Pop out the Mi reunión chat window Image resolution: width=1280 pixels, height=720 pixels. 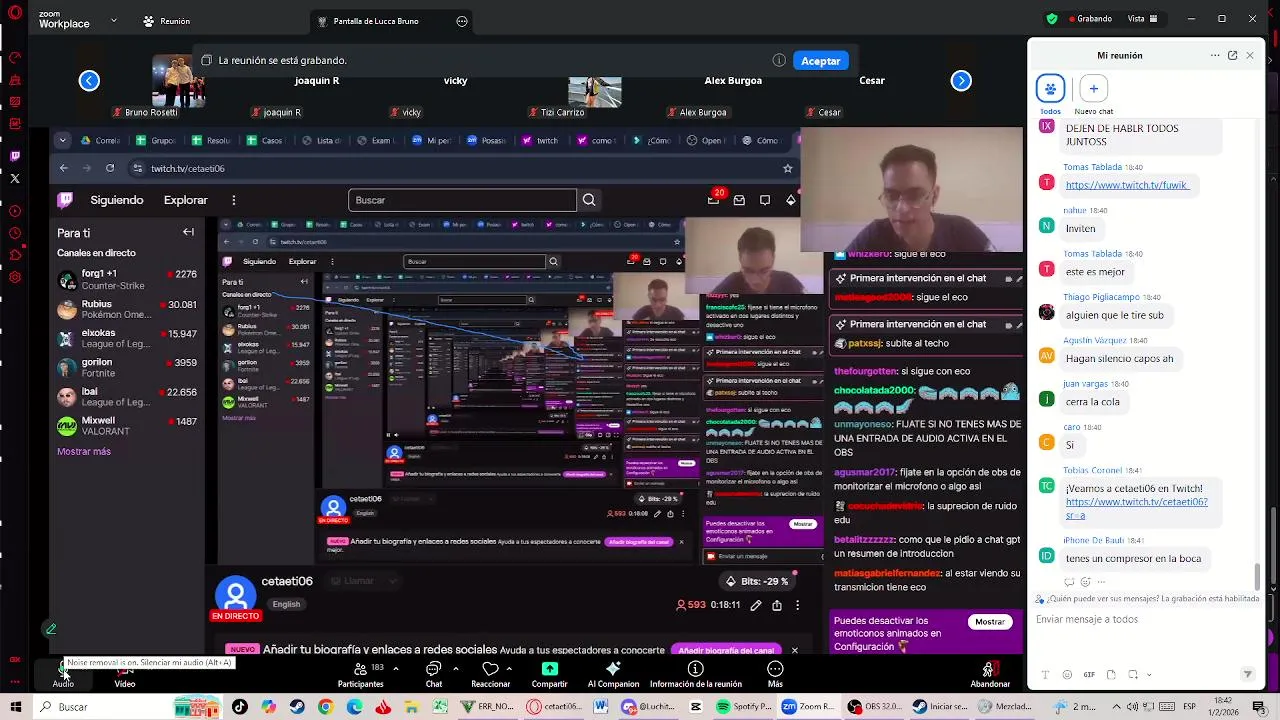click(1232, 55)
